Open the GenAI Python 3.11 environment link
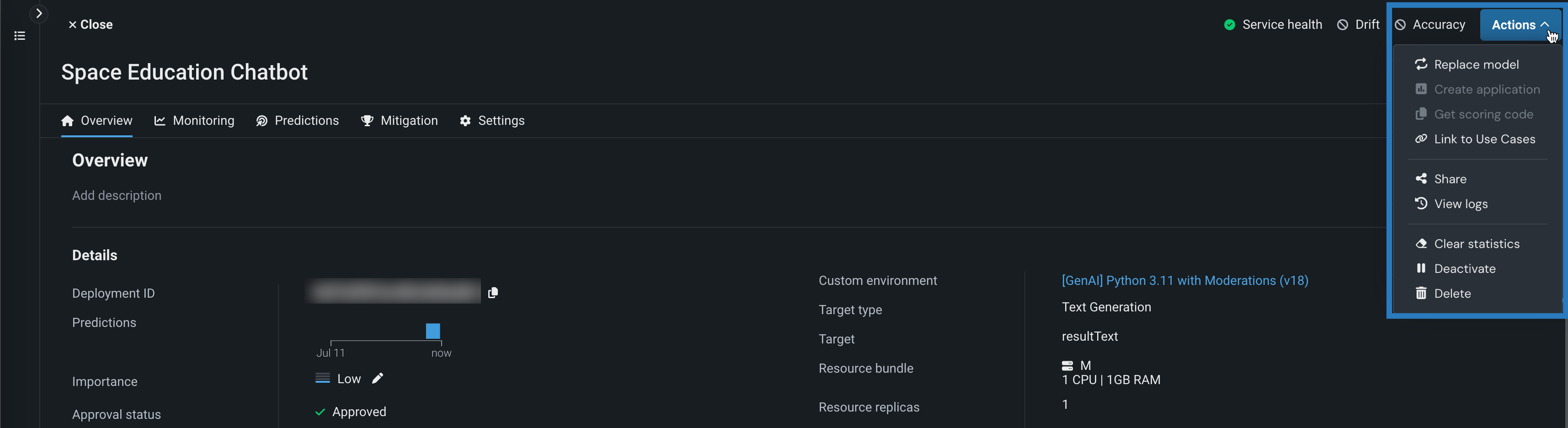The image size is (1568, 428). pyautogui.click(x=1184, y=281)
